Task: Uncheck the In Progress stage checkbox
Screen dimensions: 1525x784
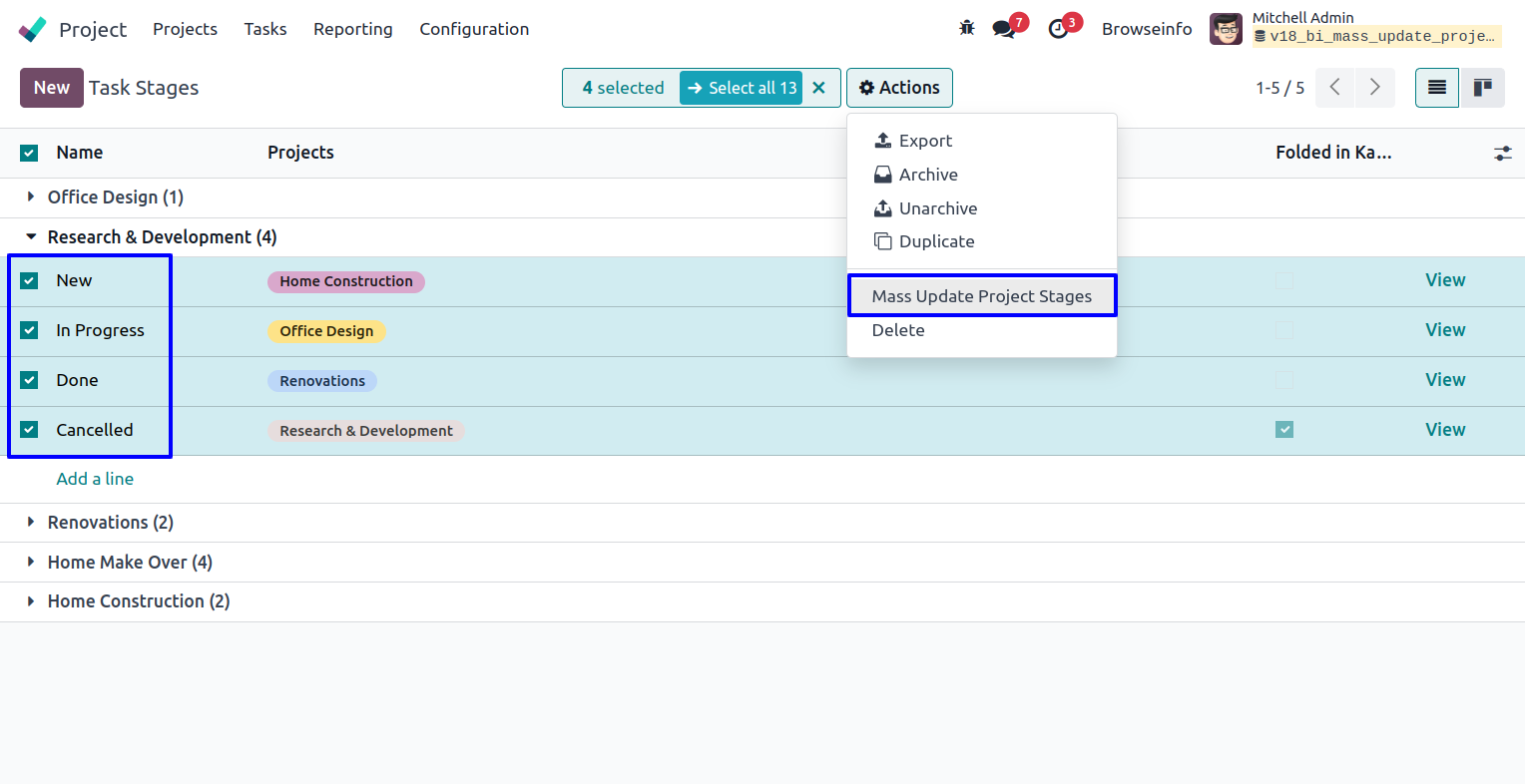Action: (x=29, y=330)
